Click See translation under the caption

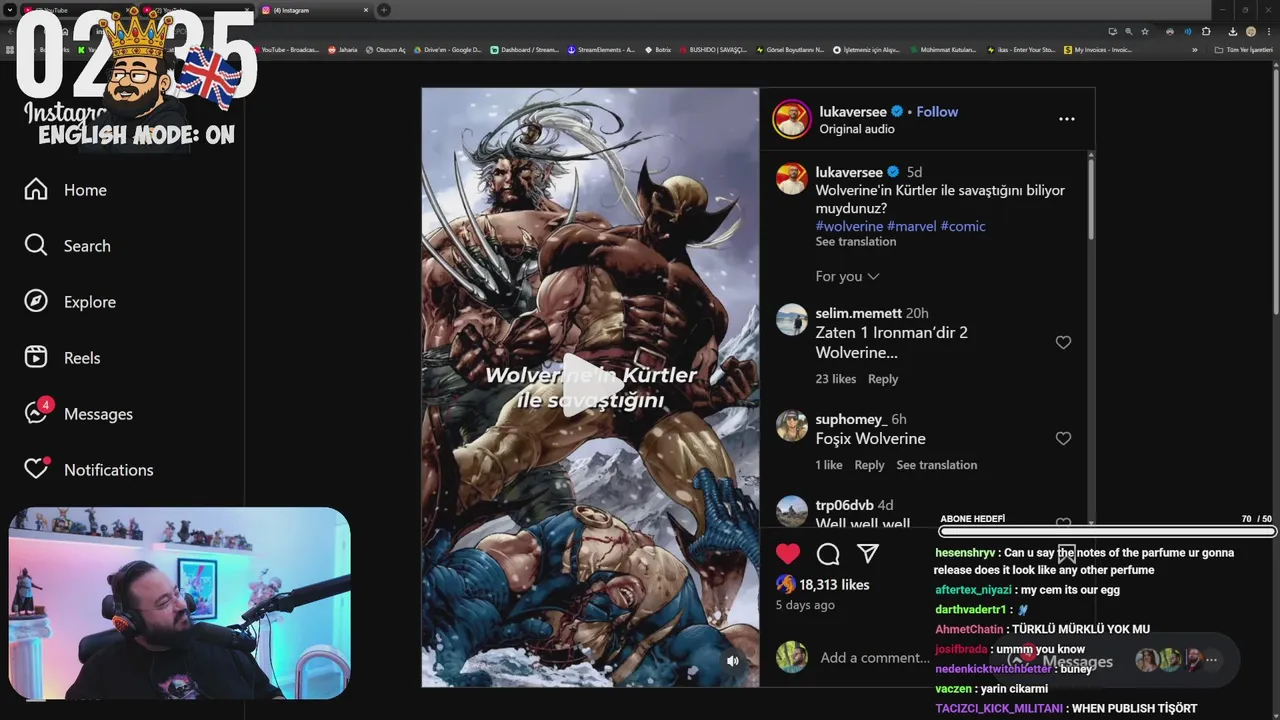tap(855, 242)
